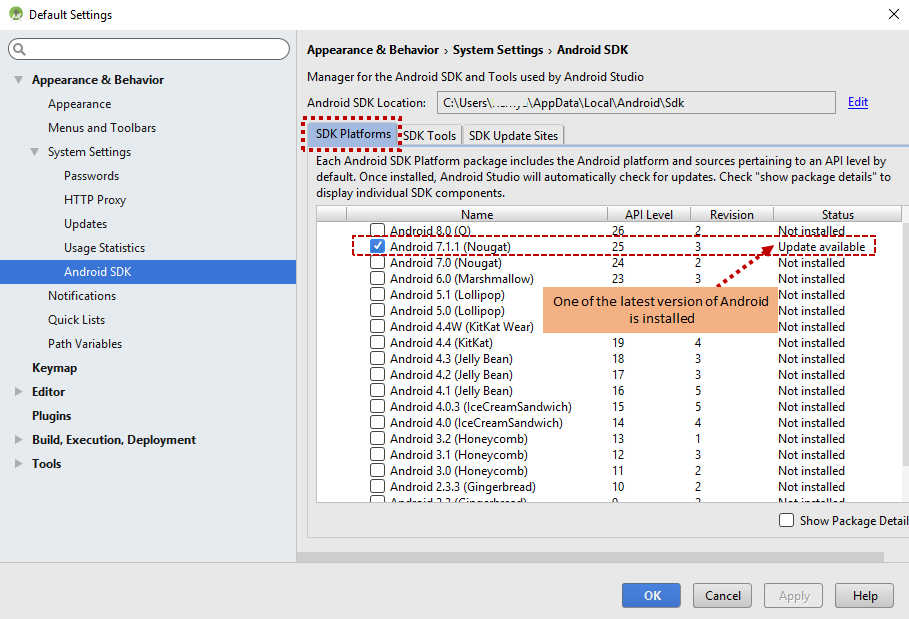This screenshot has height=619, width=909.
Task: Check the Android 4.3 (Jelly Bean) checkbox
Action: [377, 359]
